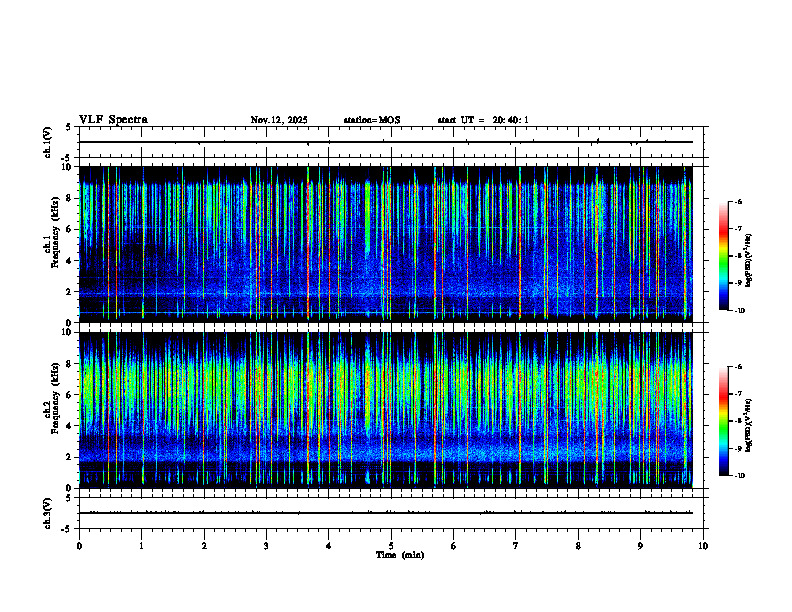Click the "station=MOS" header label

[x=372, y=120]
